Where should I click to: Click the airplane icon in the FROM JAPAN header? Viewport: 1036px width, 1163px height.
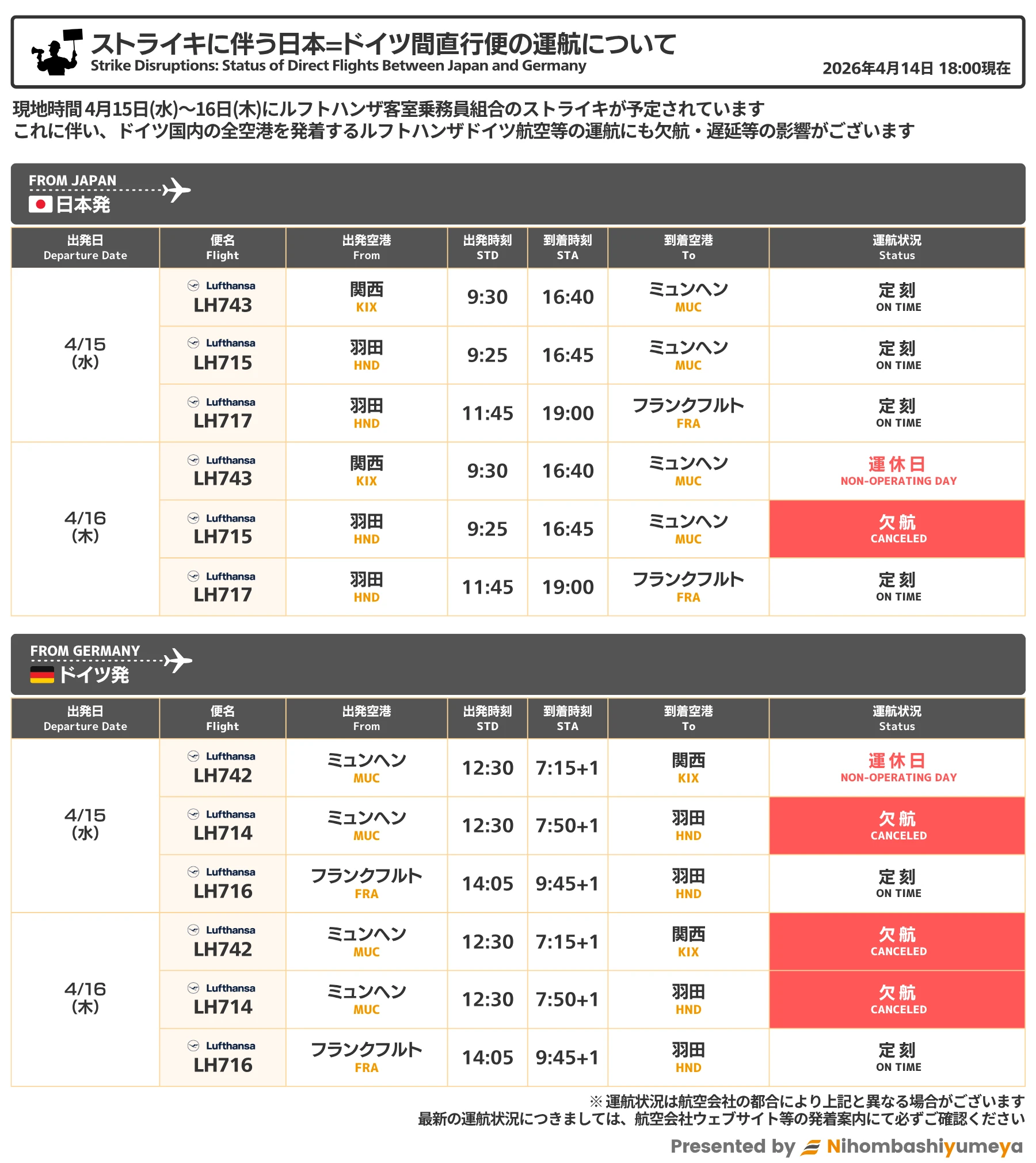pyautogui.click(x=176, y=190)
